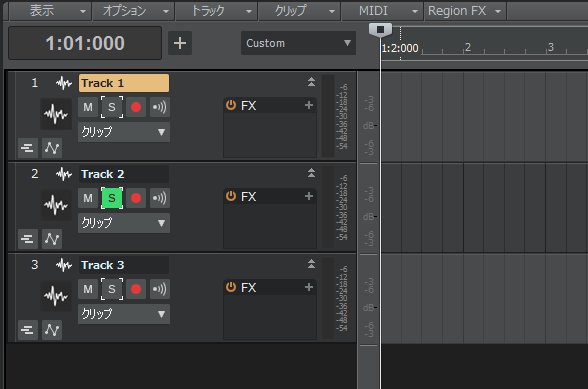Screen dimensions: 588x389
Task: Add effect to Track 1 FX rack
Action: tap(309, 105)
